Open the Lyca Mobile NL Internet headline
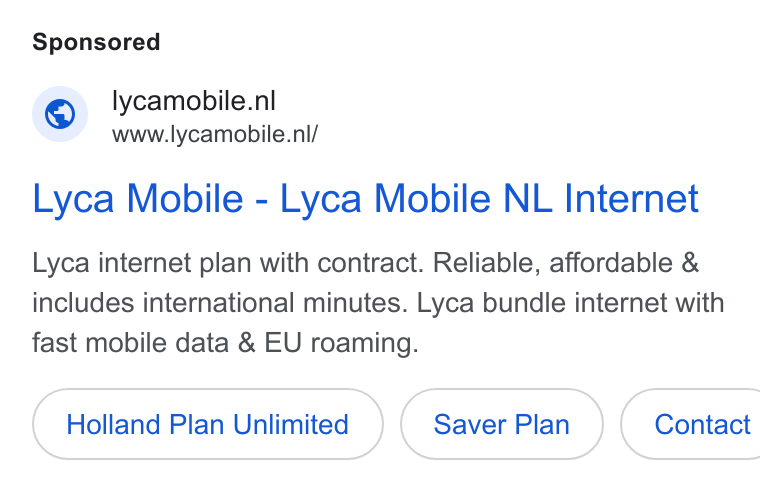760x492 pixels. tap(365, 199)
